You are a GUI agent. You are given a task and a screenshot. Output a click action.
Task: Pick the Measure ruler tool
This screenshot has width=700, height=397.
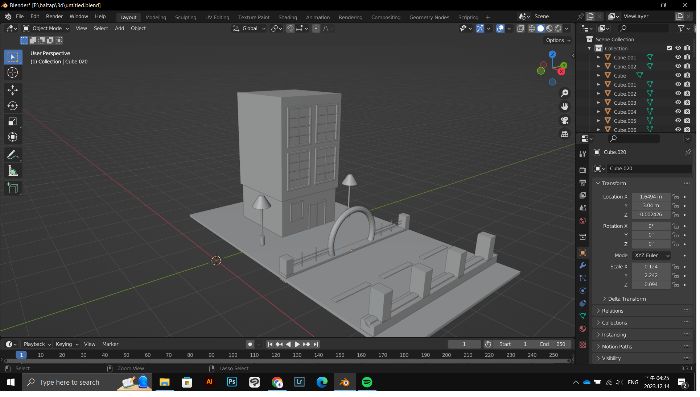[13, 171]
